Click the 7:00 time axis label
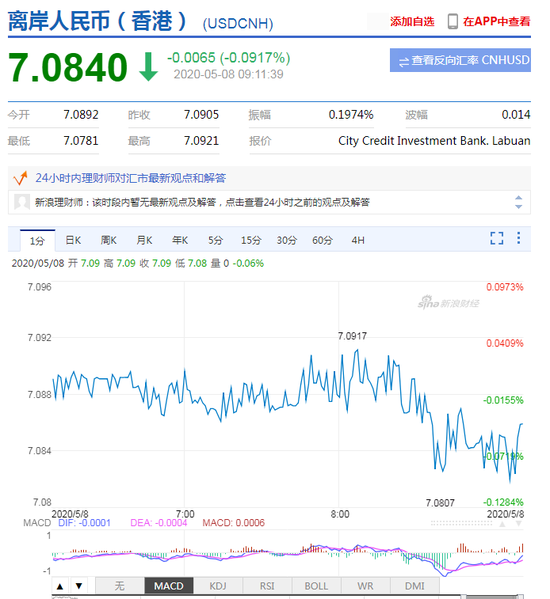Screen dimensions: 550x599 [x=185, y=514]
